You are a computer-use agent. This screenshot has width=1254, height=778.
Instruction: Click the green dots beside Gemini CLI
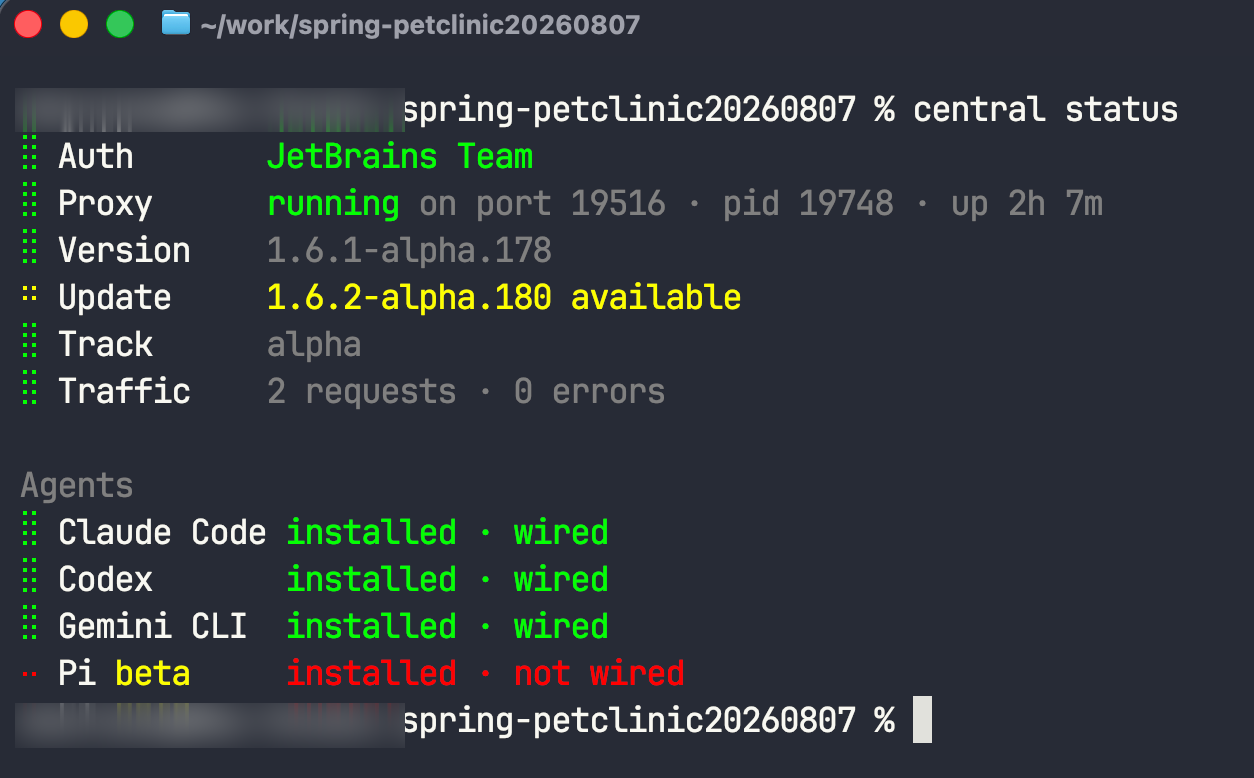[30, 626]
